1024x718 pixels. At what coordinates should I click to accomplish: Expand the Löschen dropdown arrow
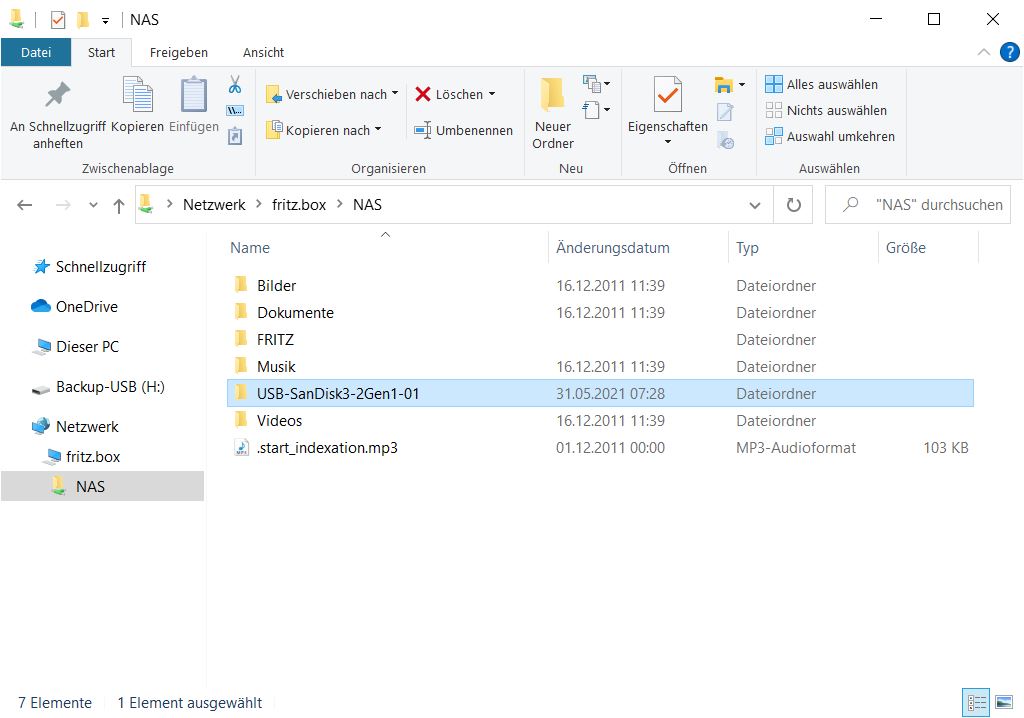click(x=492, y=94)
